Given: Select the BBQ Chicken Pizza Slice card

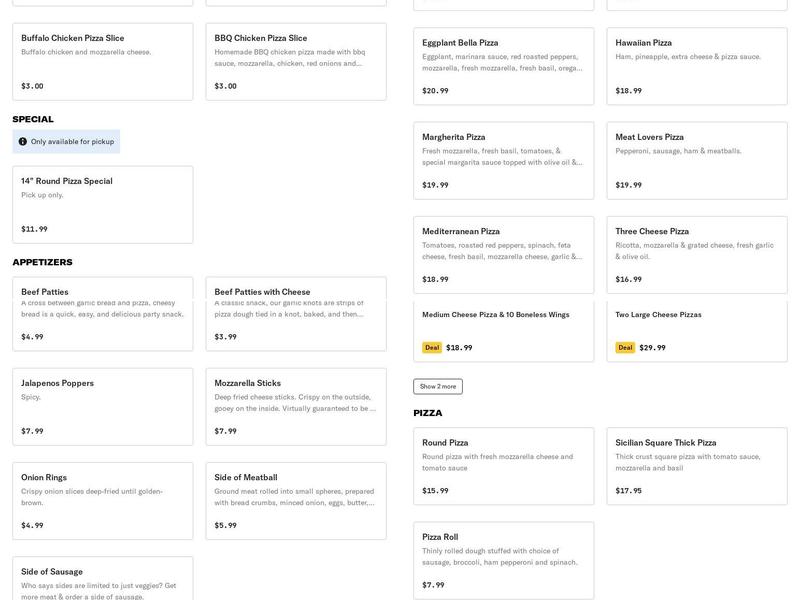Looking at the screenshot, I should point(295,62).
